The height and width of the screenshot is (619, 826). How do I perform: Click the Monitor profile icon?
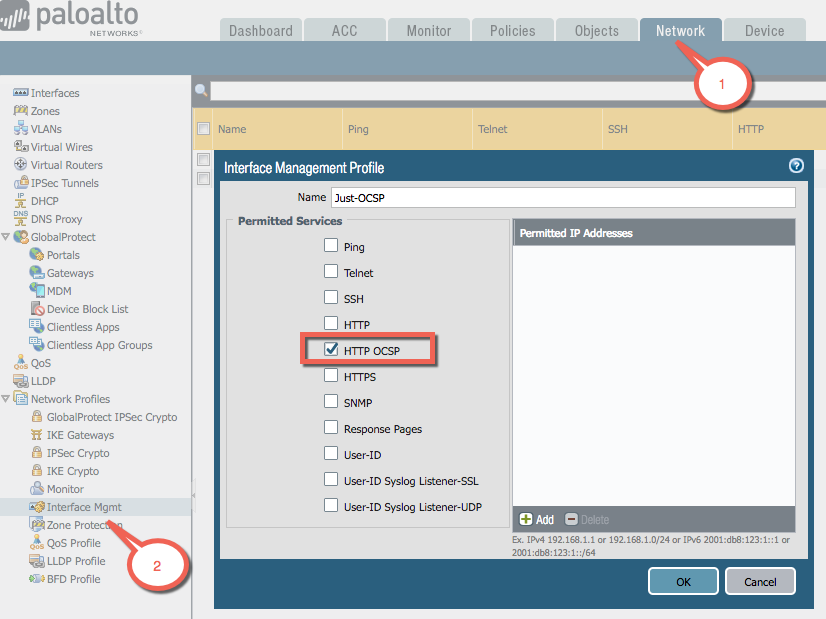(37, 488)
